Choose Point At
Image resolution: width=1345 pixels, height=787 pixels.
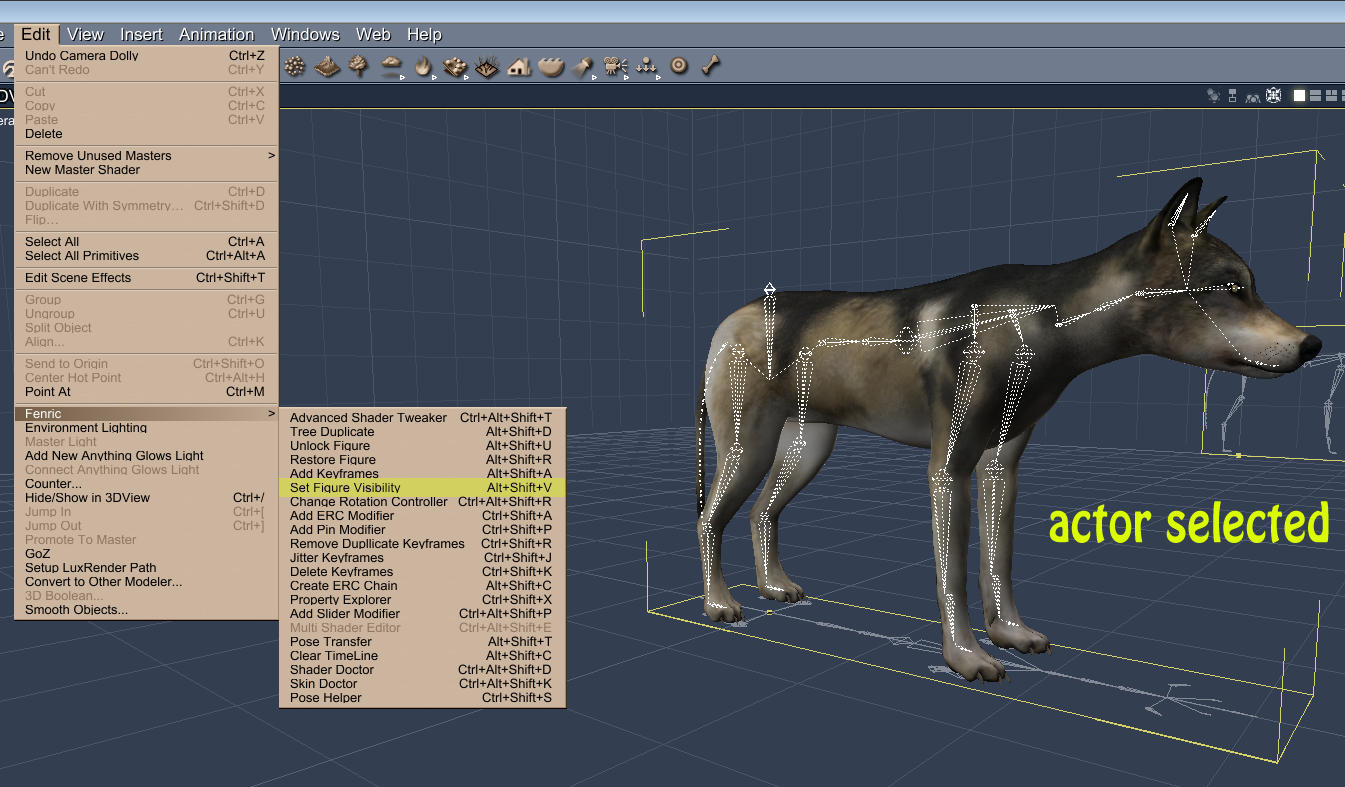pos(146,392)
